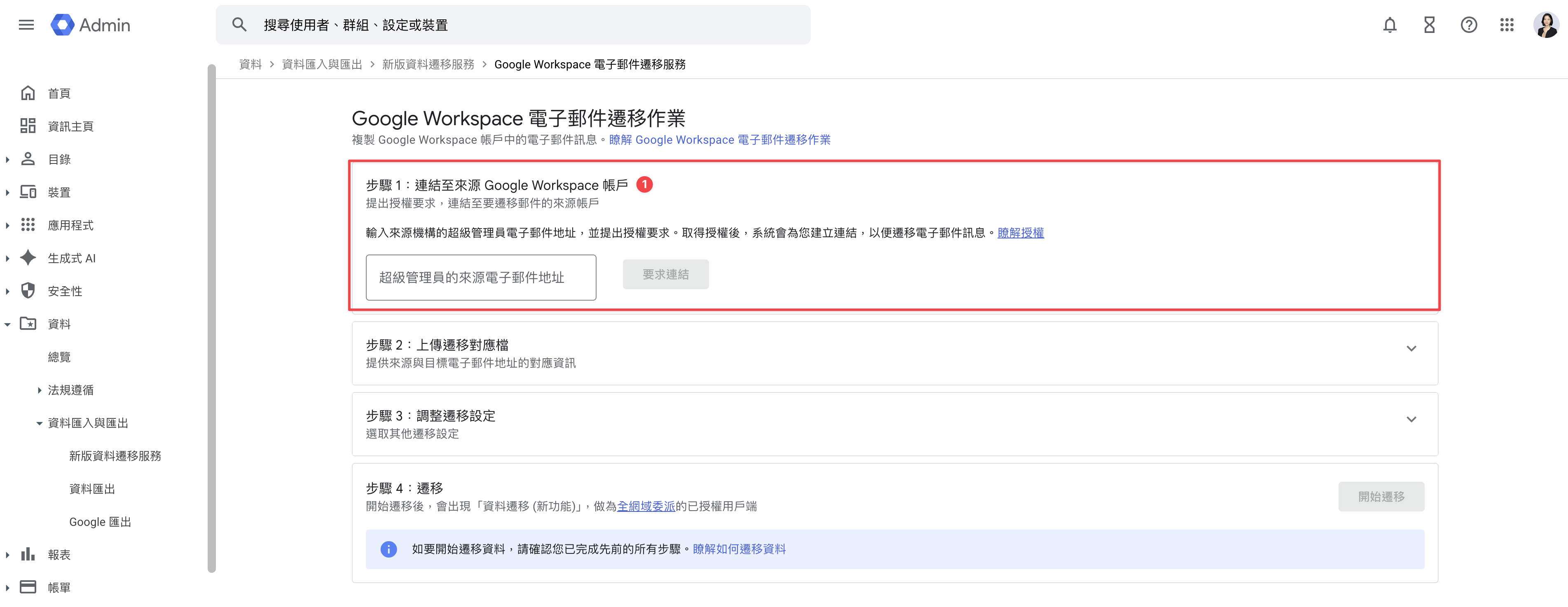The width and height of the screenshot is (1568, 607).
Task: Expand the 裝置 sidebar section
Action: tap(7, 192)
